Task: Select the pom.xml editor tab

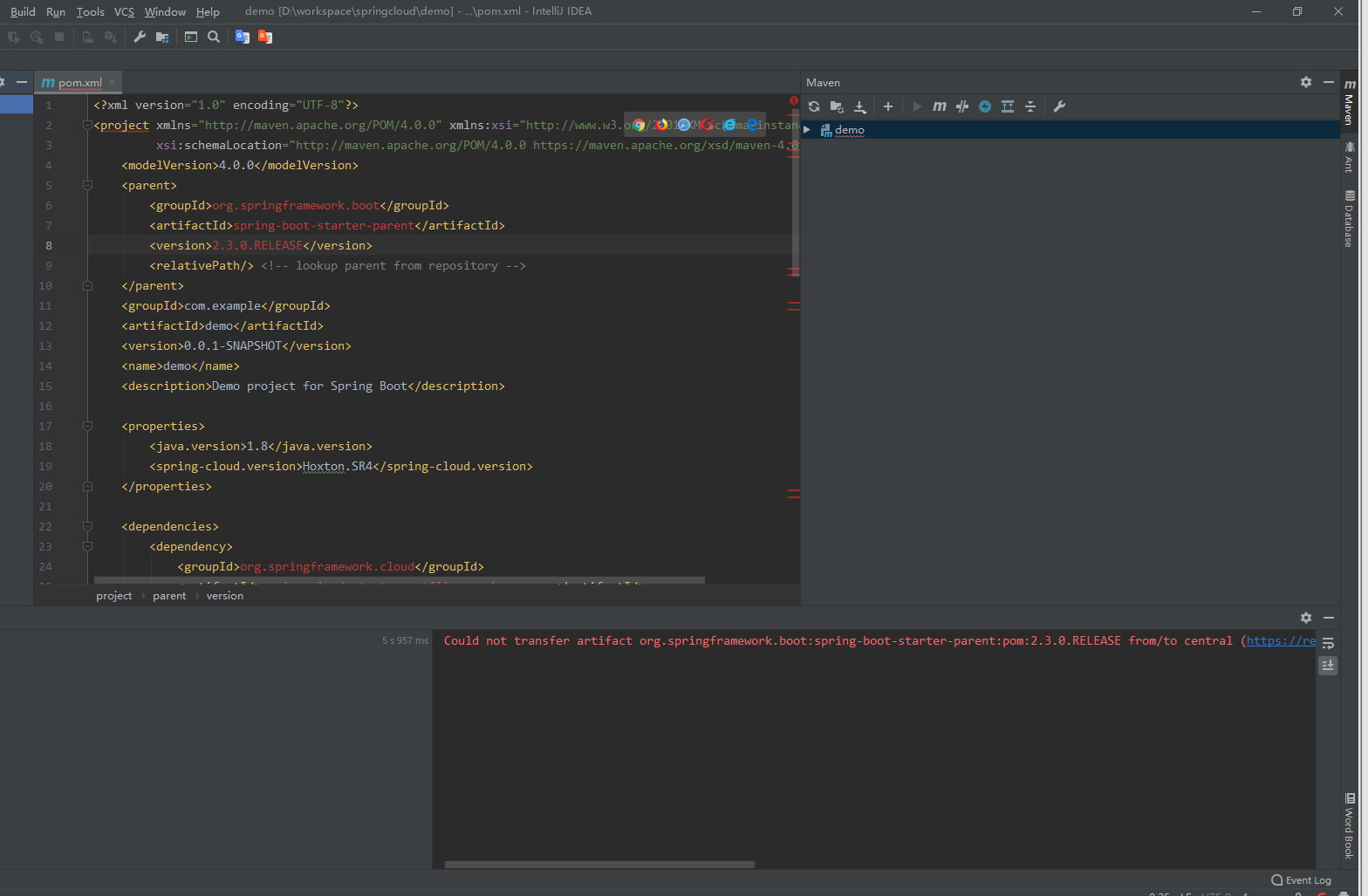Action: tap(79, 82)
